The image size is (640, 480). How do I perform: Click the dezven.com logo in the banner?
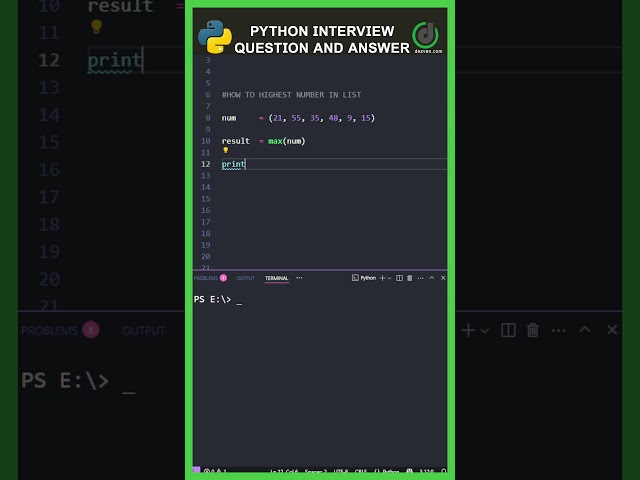(426, 37)
